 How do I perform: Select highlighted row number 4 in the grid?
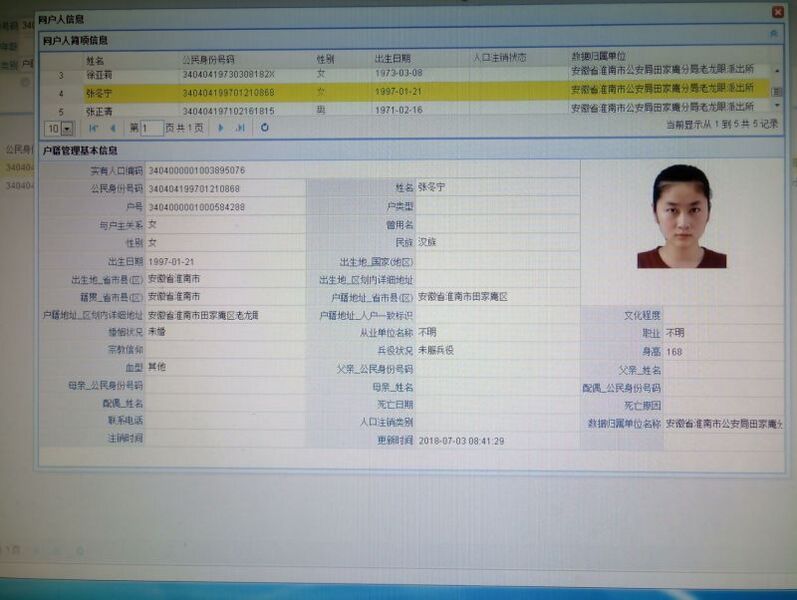click(405, 92)
